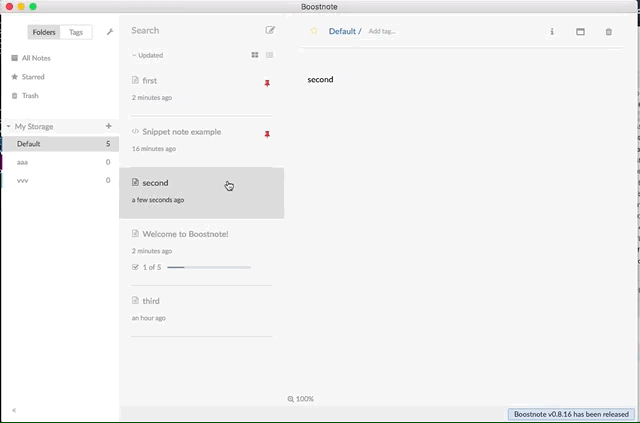Click the document icon of the 'first' note

coord(135,80)
